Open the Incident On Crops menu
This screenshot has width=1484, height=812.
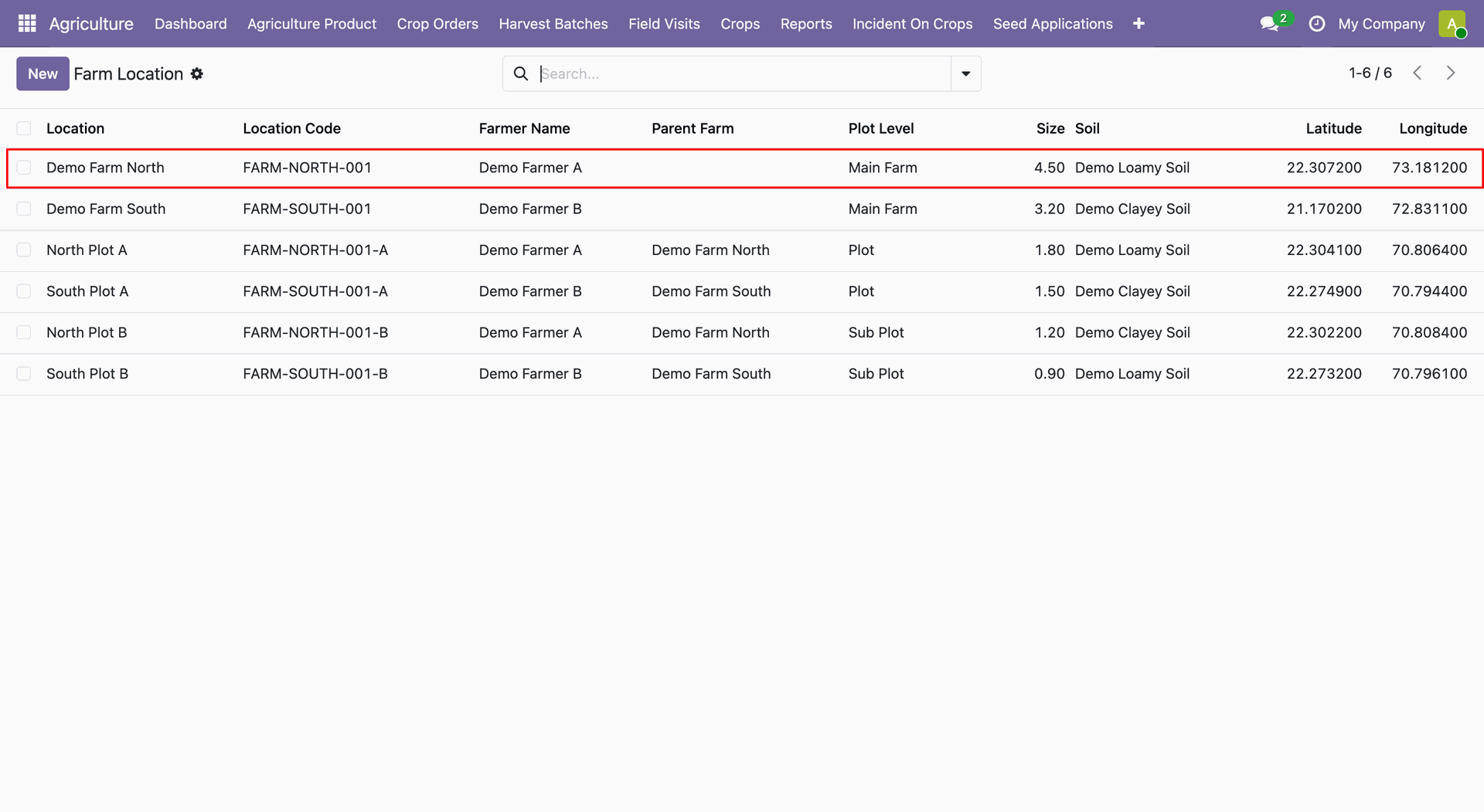[912, 24]
